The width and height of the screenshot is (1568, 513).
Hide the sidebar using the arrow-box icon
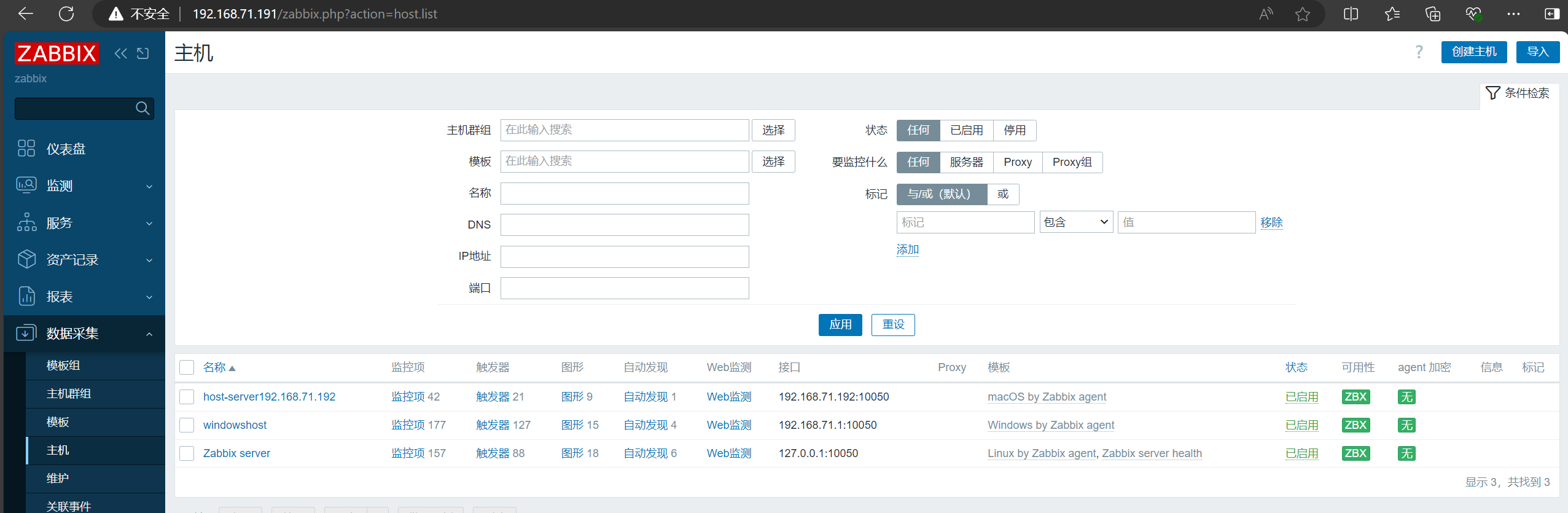(x=143, y=53)
